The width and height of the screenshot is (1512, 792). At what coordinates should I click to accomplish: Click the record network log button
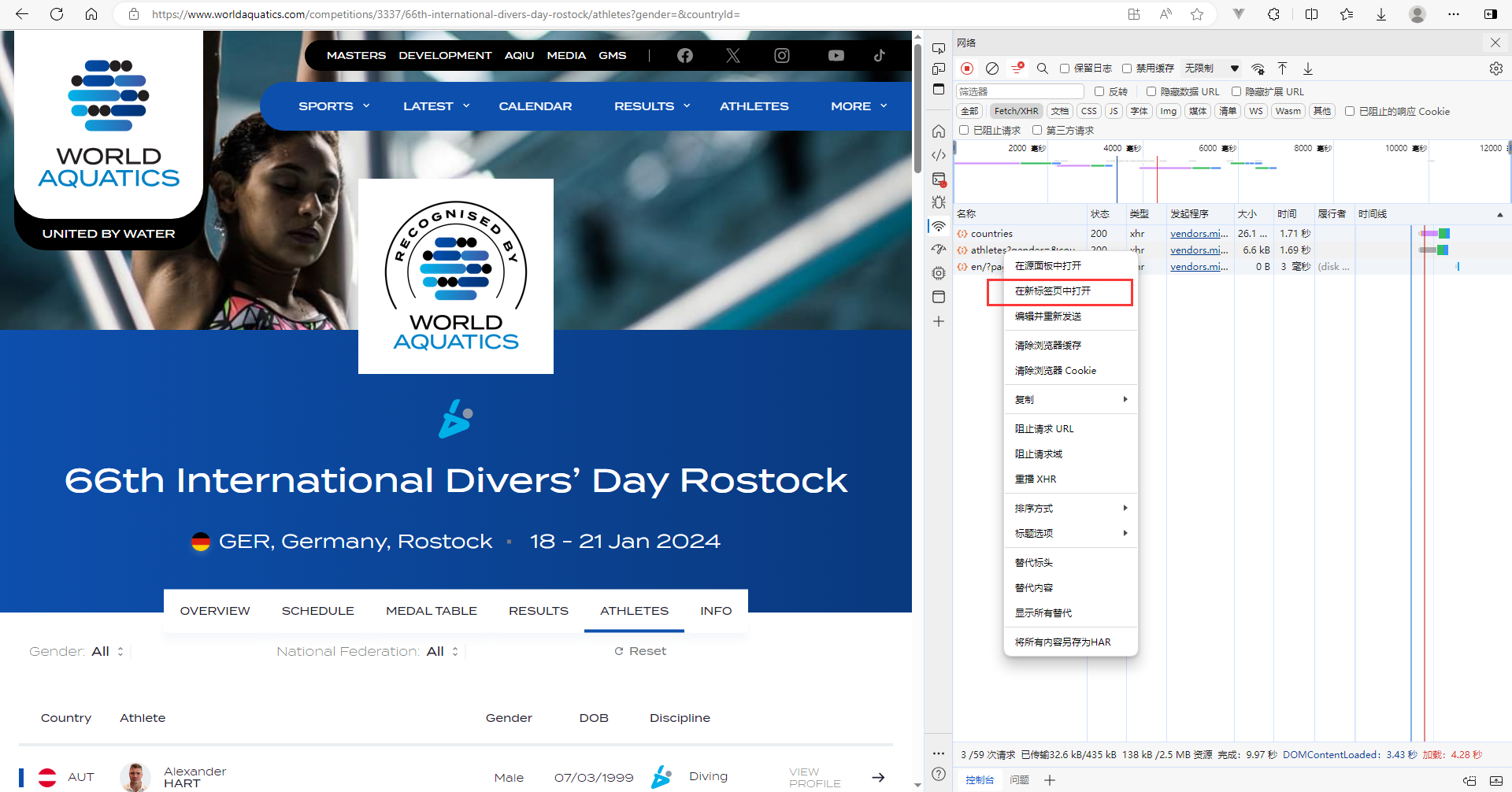(967, 68)
